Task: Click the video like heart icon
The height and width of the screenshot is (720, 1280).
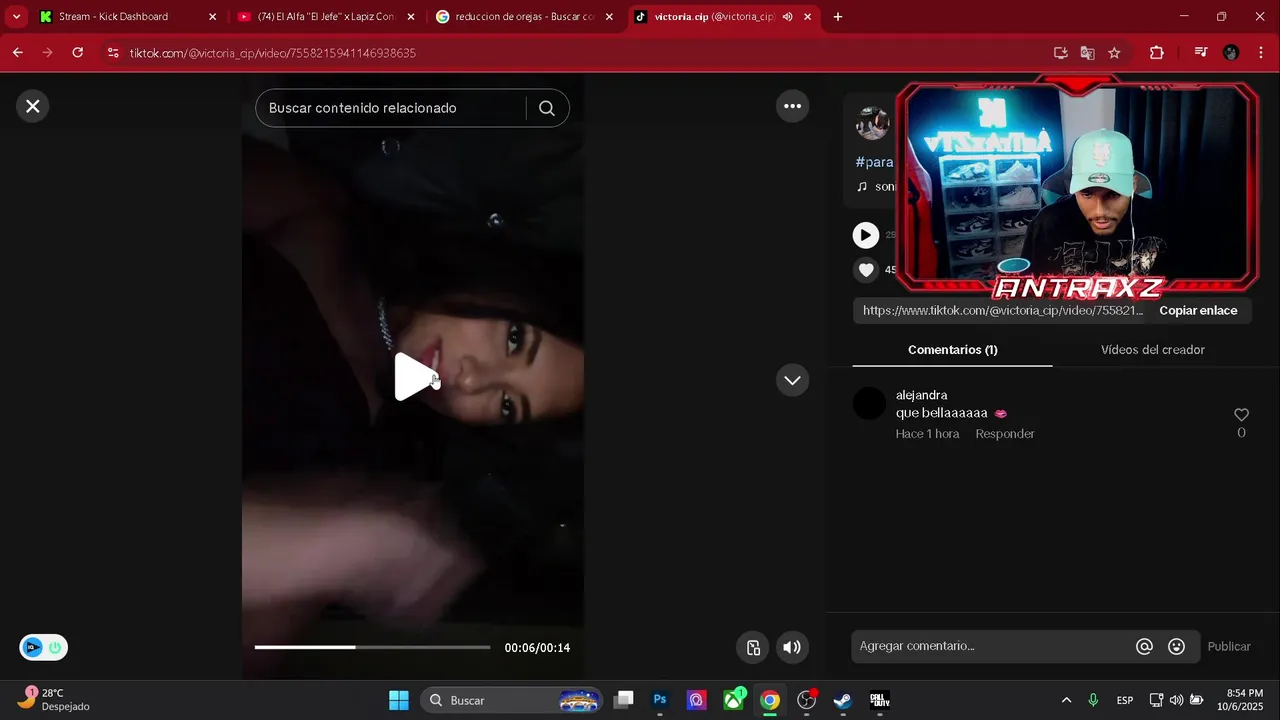Action: click(x=866, y=270)
